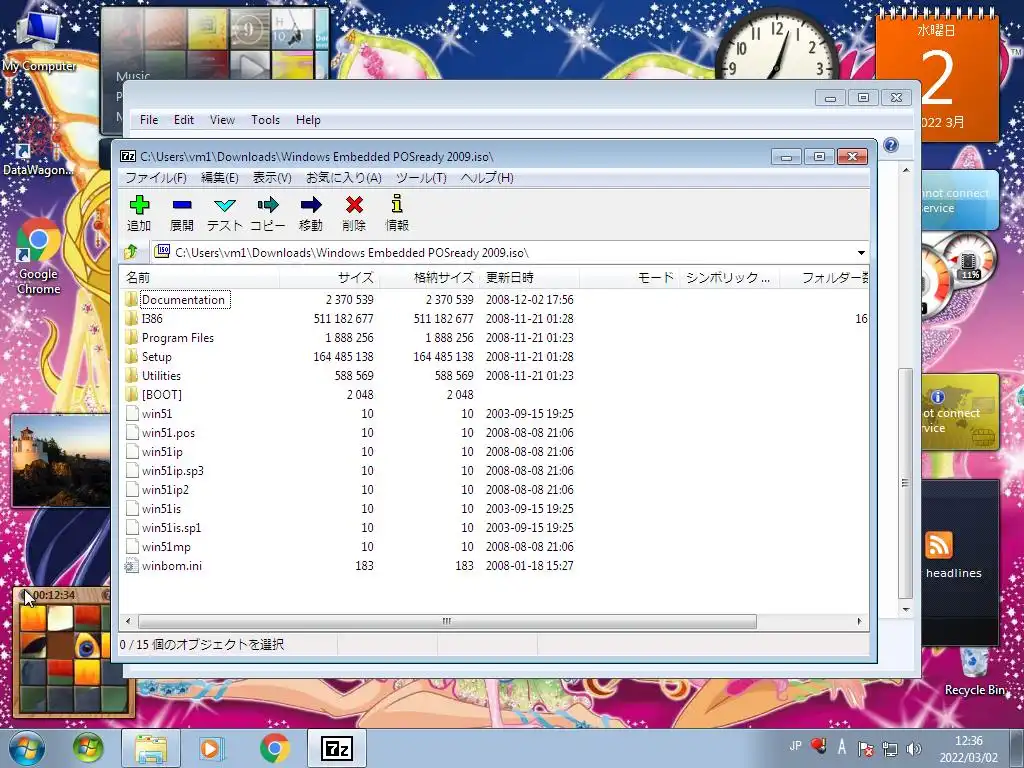The height and width of the screenshot is (768, 1024).
Task: Click the blue help icon in background window
Action: coord(891,145)
